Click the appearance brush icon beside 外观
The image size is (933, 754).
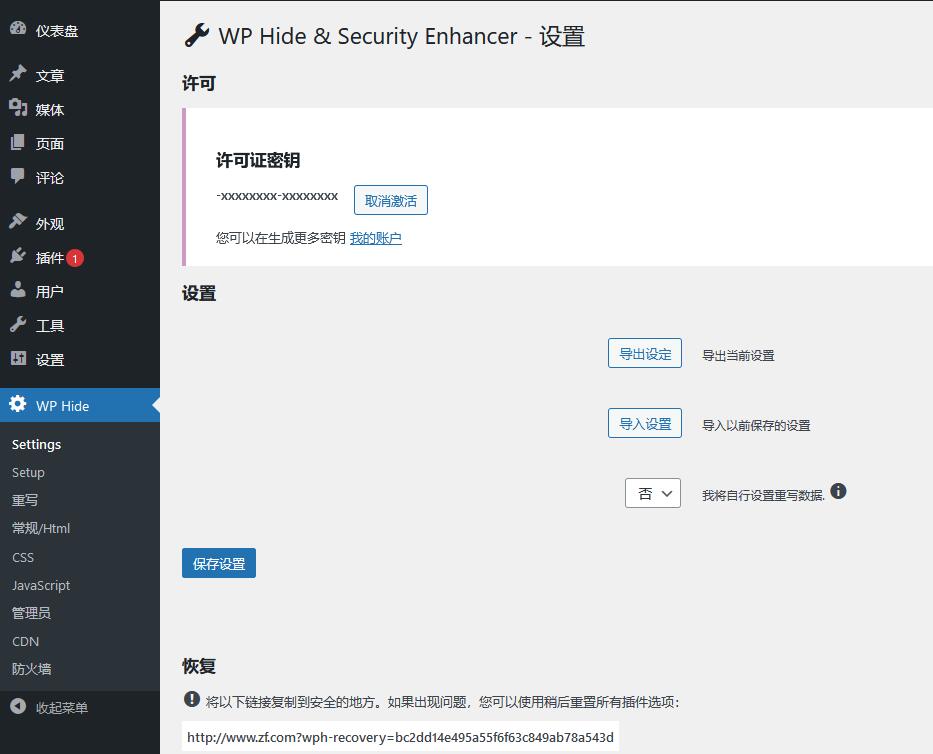(18, 221)
